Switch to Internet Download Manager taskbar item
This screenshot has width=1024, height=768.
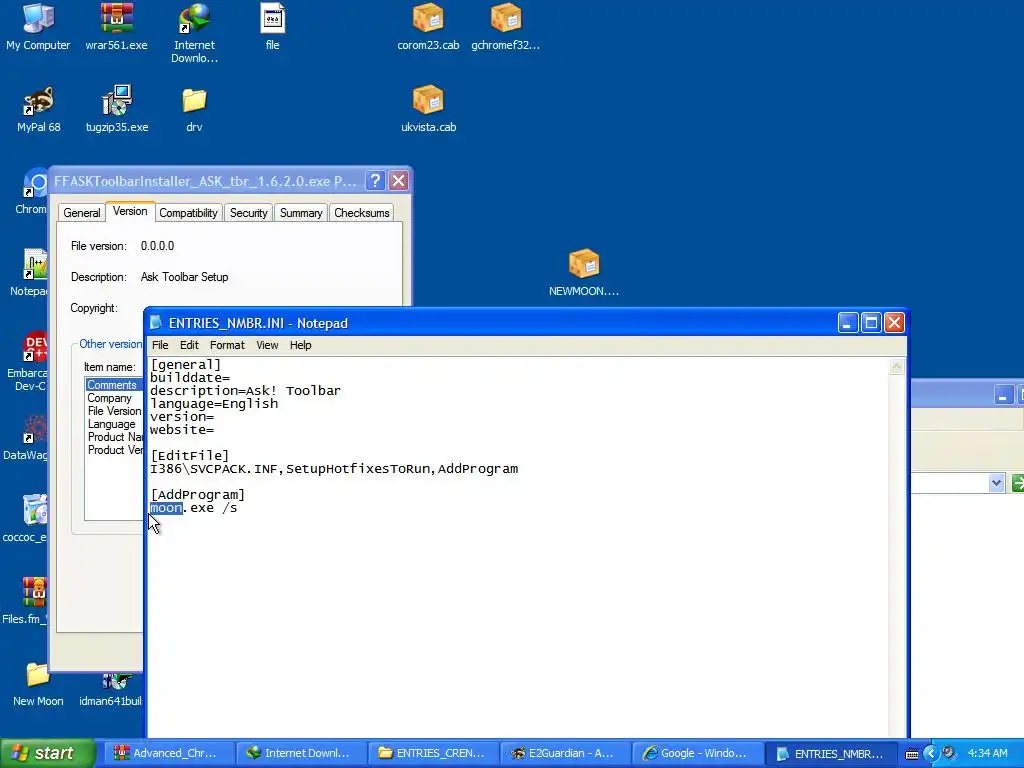[300, 753]
